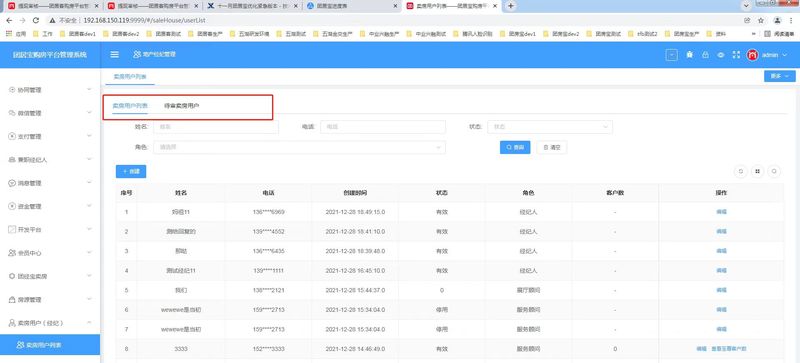Click the icon beside 微信管理 in the sidebar

click(x=12, y=113)
